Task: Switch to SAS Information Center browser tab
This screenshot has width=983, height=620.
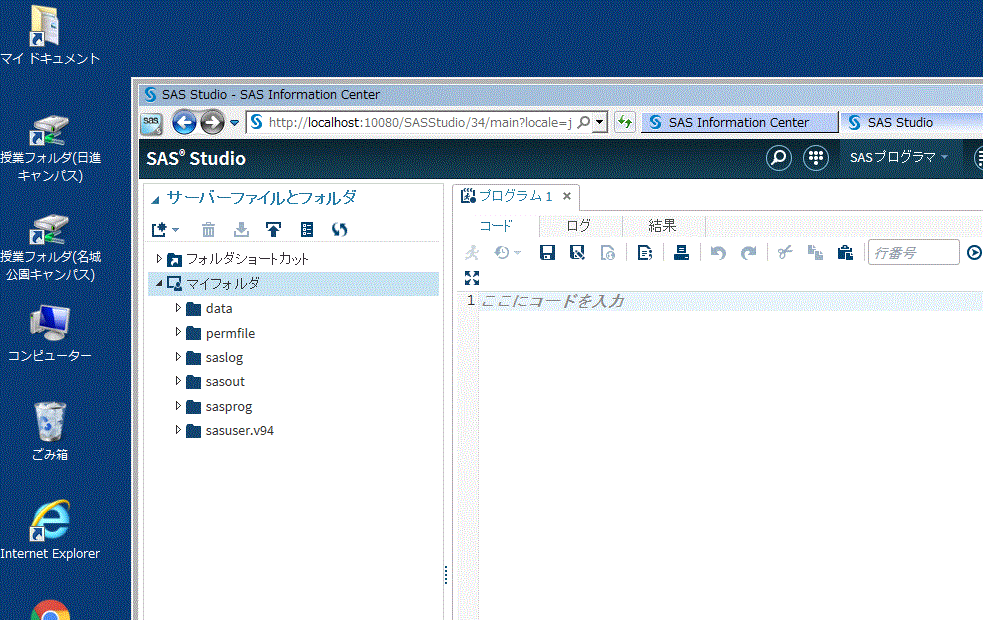Action: [739, 122]
